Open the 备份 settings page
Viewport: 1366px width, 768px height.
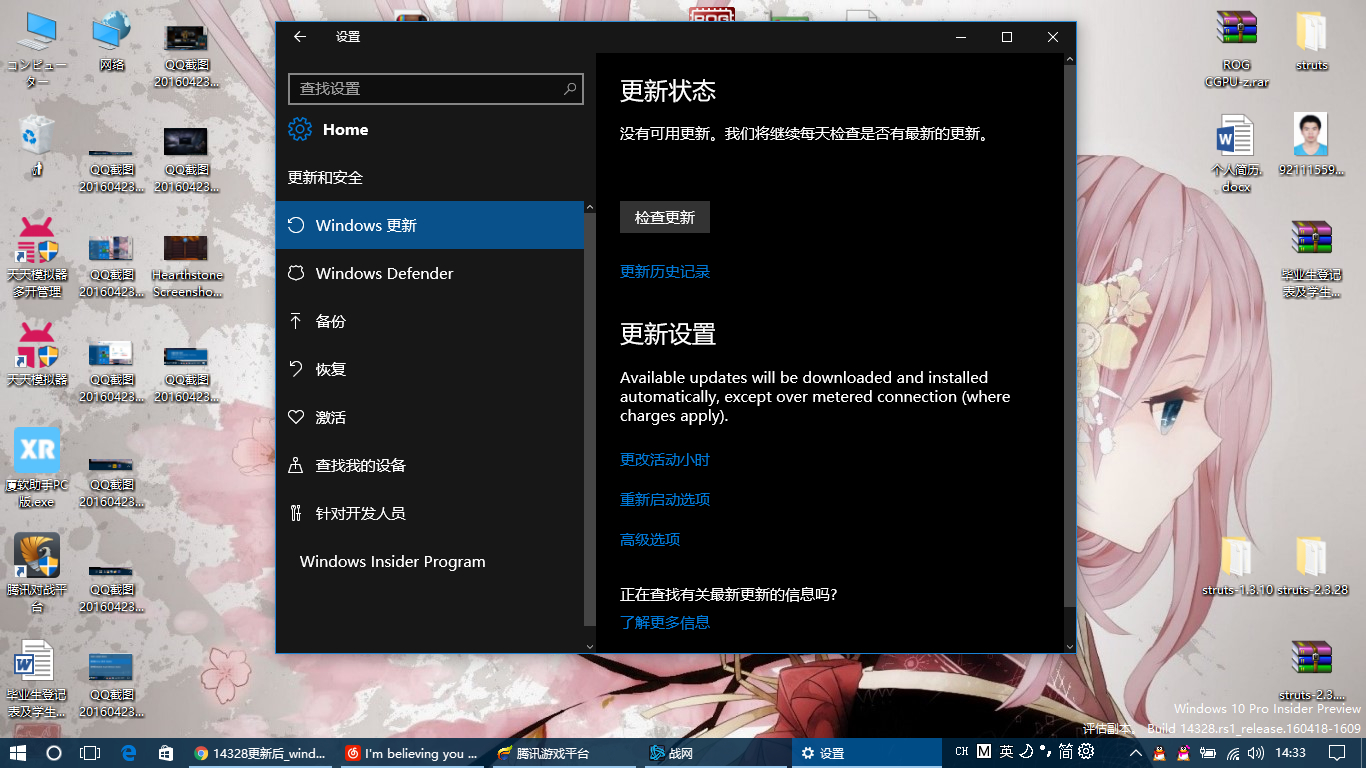[430, 321]
